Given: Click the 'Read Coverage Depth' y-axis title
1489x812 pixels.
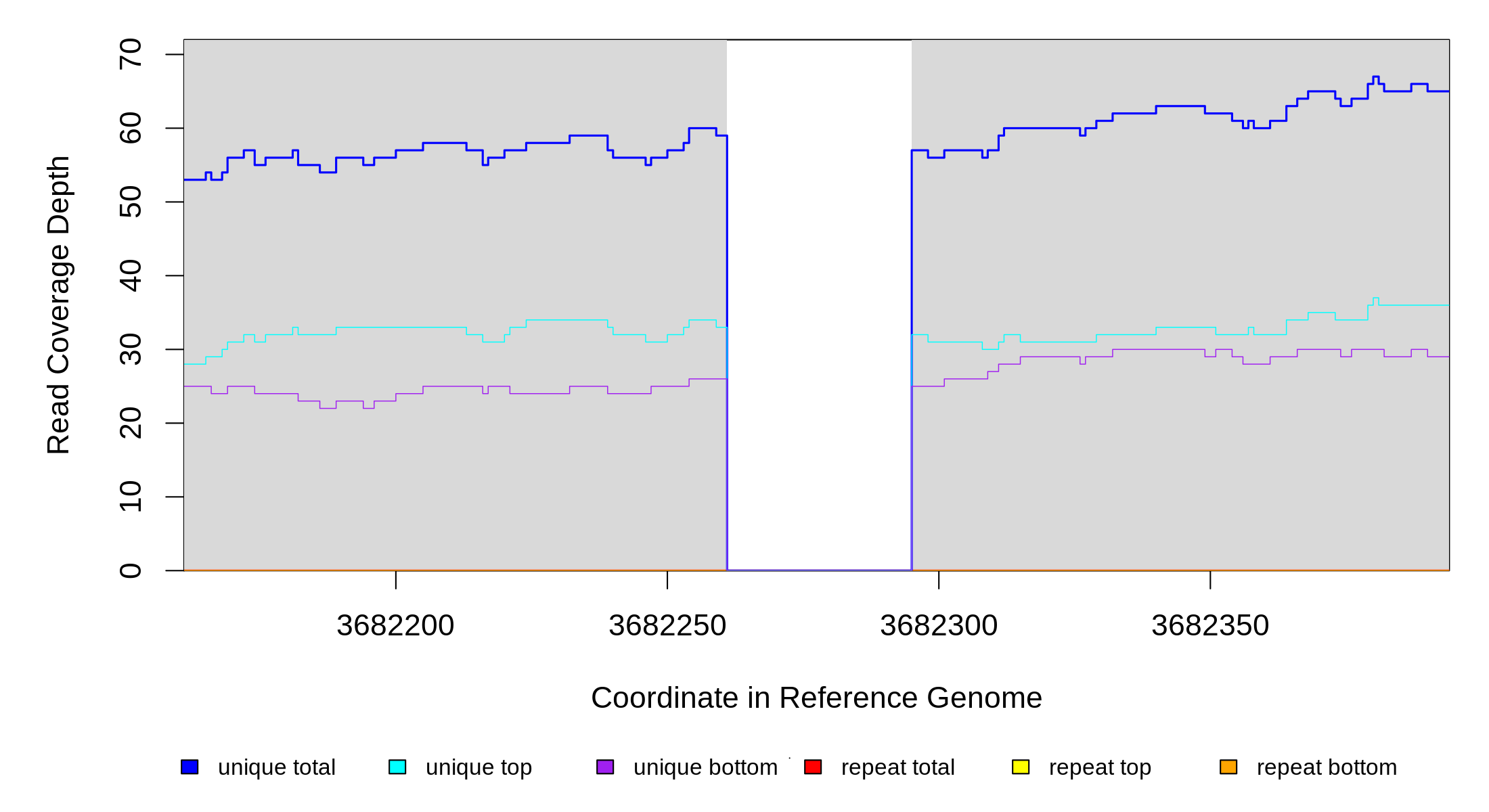Looking at the screenshot, I should coord(58,304).
